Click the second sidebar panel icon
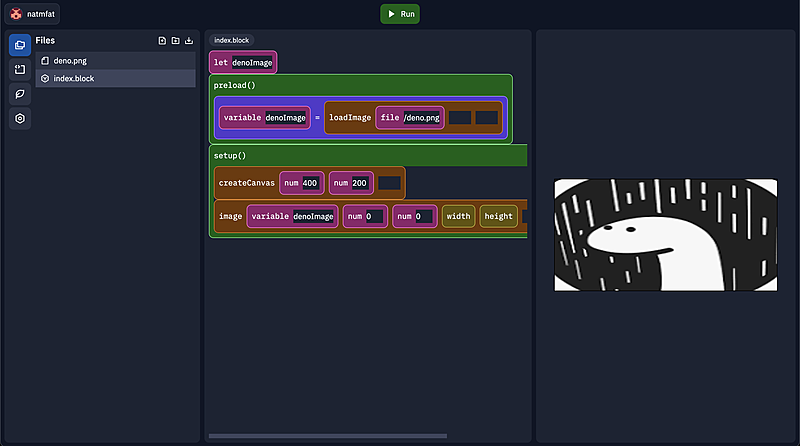 (20, 69)
